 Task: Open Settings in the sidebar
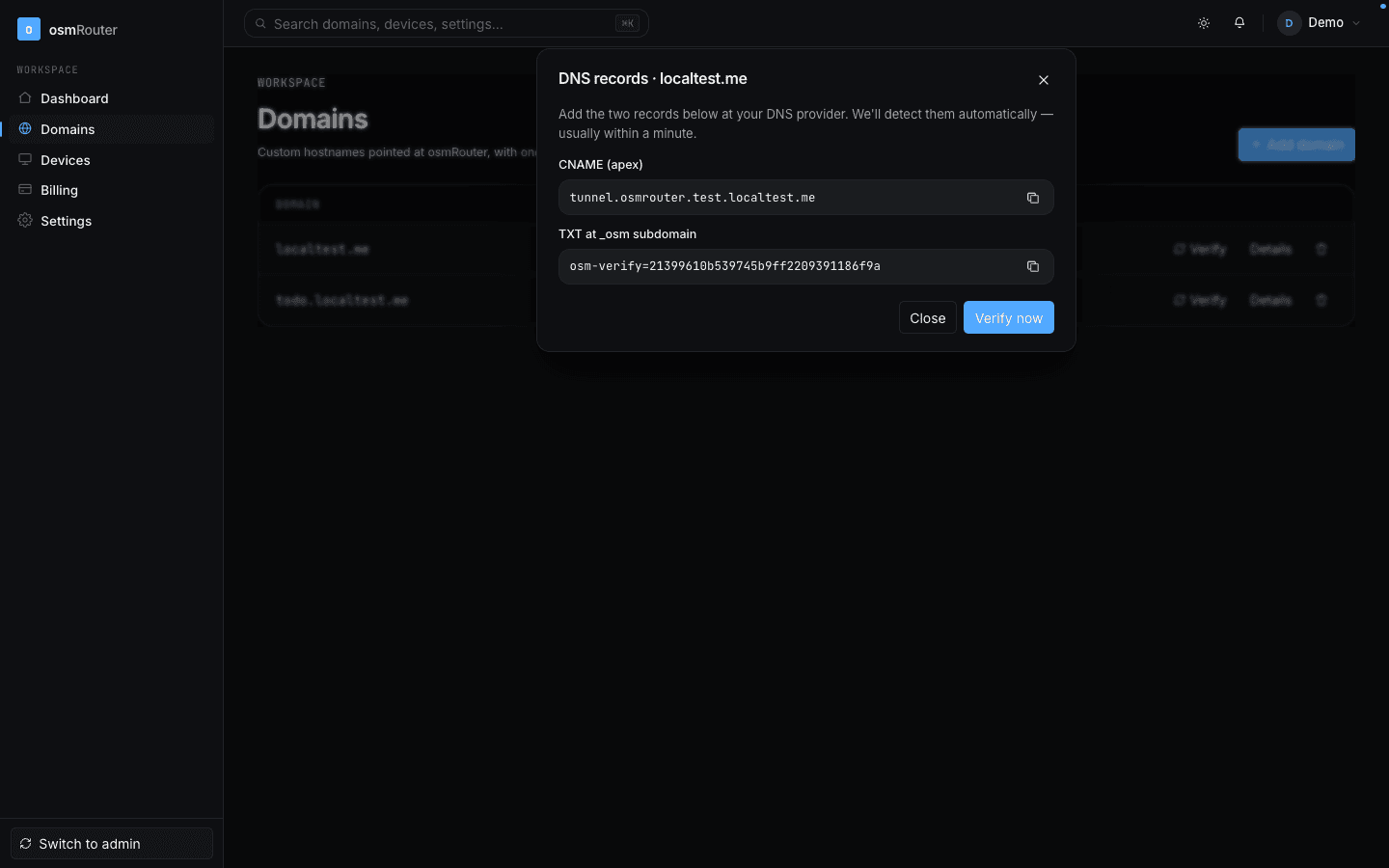click(x=112, y=221)
